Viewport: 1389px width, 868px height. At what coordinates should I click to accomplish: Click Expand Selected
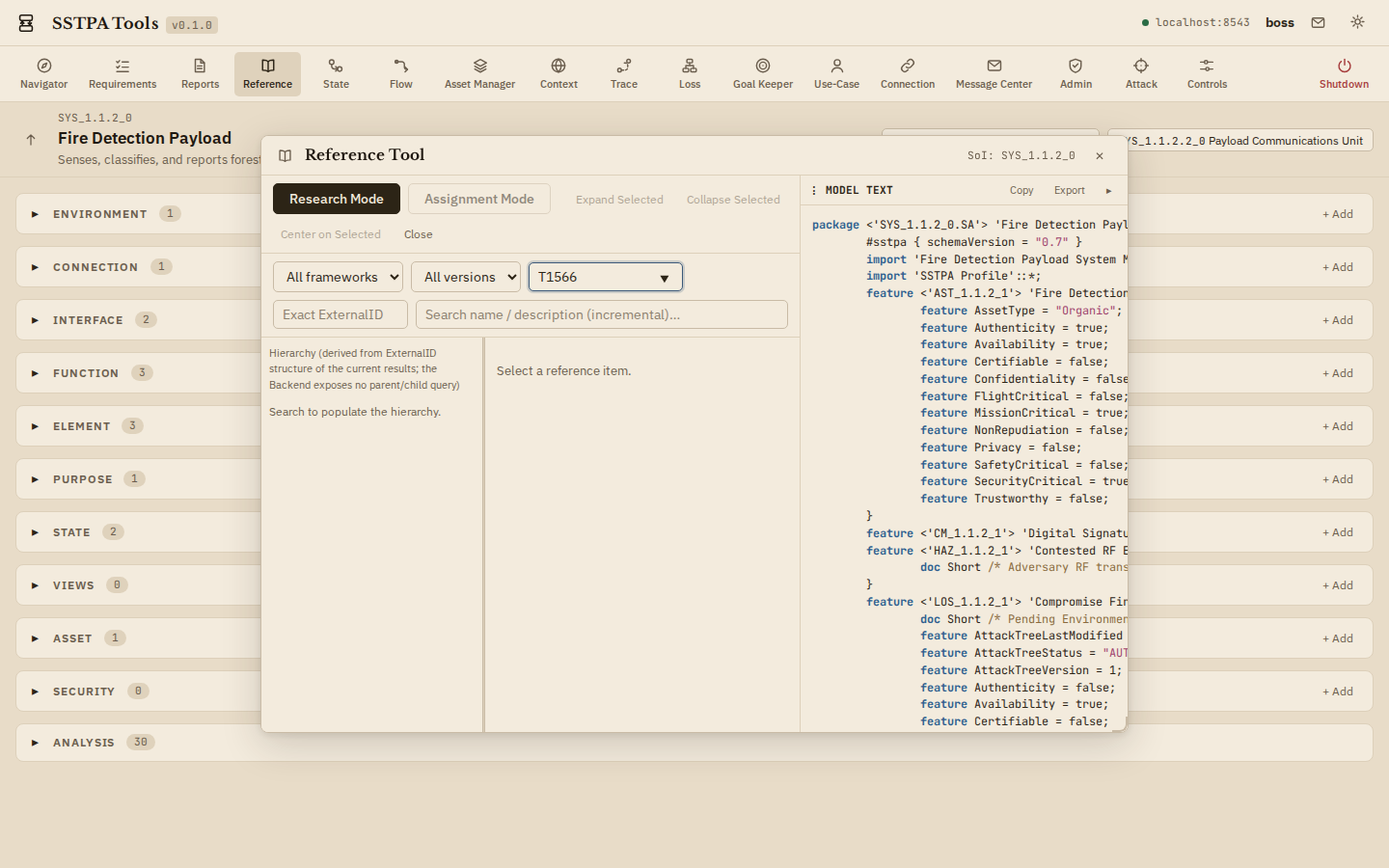[619, 200]
